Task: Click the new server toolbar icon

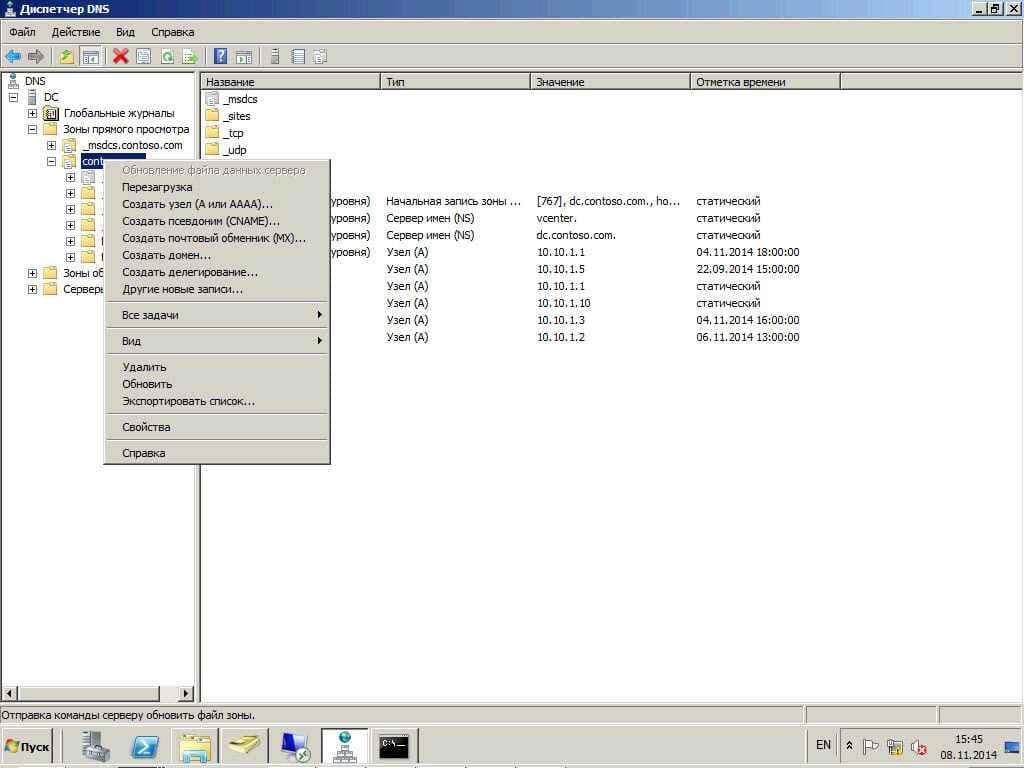Action: pos(275,57)
